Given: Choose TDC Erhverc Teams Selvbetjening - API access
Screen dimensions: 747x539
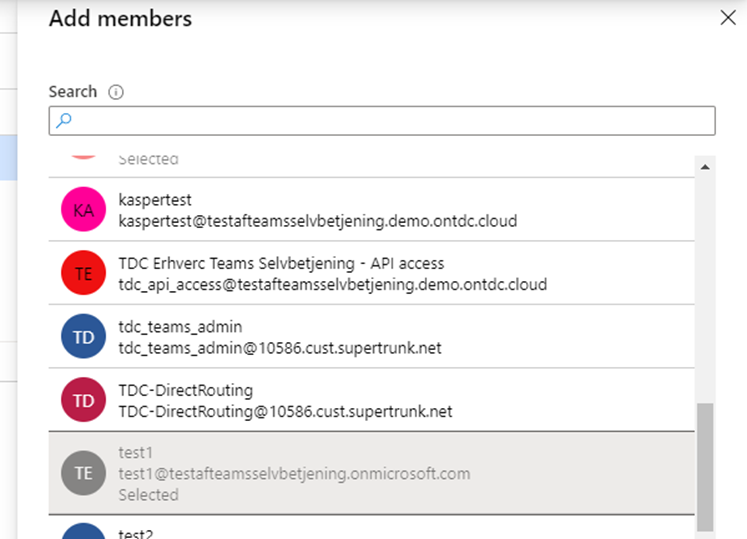Looking at the screenshot, I should click(x=281, y=263).
